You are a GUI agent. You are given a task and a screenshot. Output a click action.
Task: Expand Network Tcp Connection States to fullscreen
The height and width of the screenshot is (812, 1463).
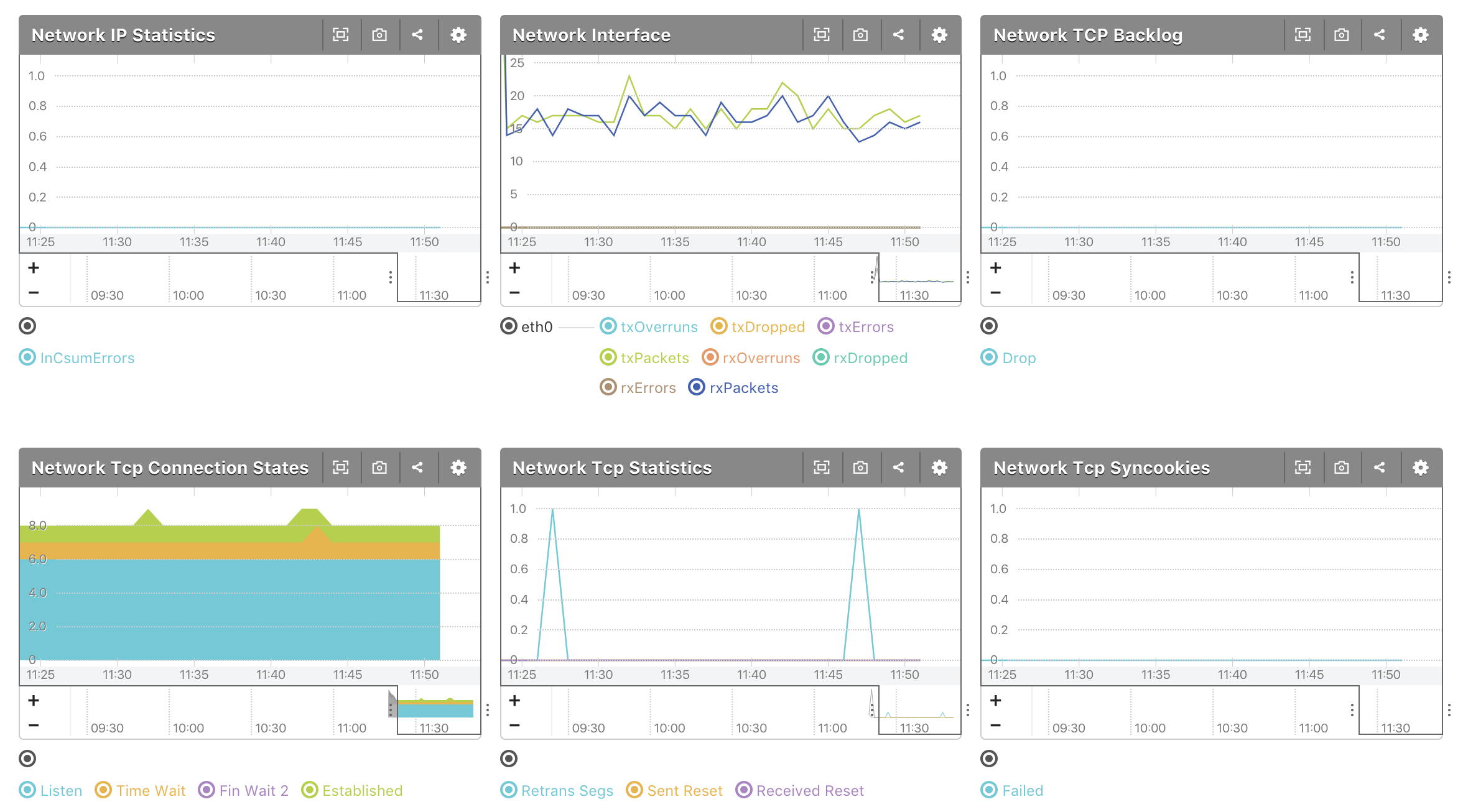341,468
